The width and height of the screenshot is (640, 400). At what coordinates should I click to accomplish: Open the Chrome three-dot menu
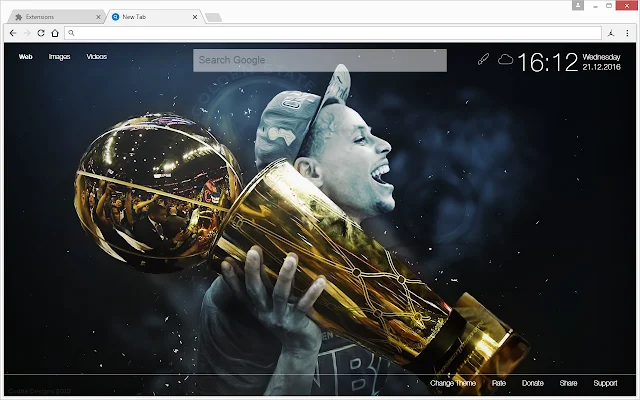coord(627,33)
